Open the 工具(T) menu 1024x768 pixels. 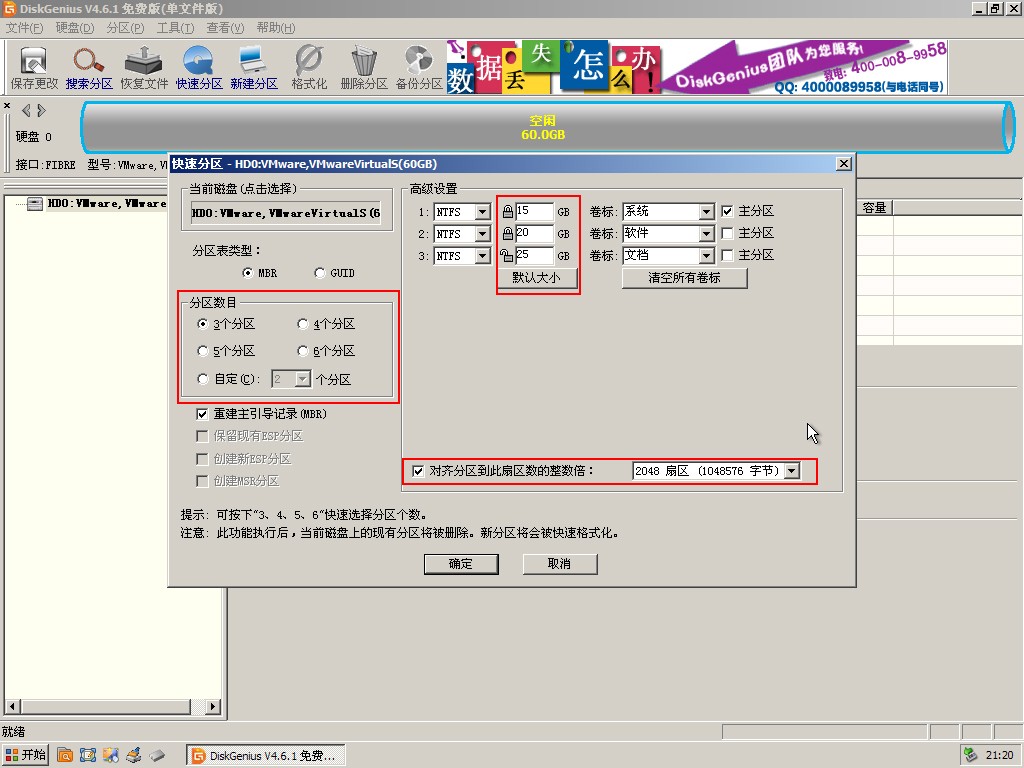tap(175, 28)
